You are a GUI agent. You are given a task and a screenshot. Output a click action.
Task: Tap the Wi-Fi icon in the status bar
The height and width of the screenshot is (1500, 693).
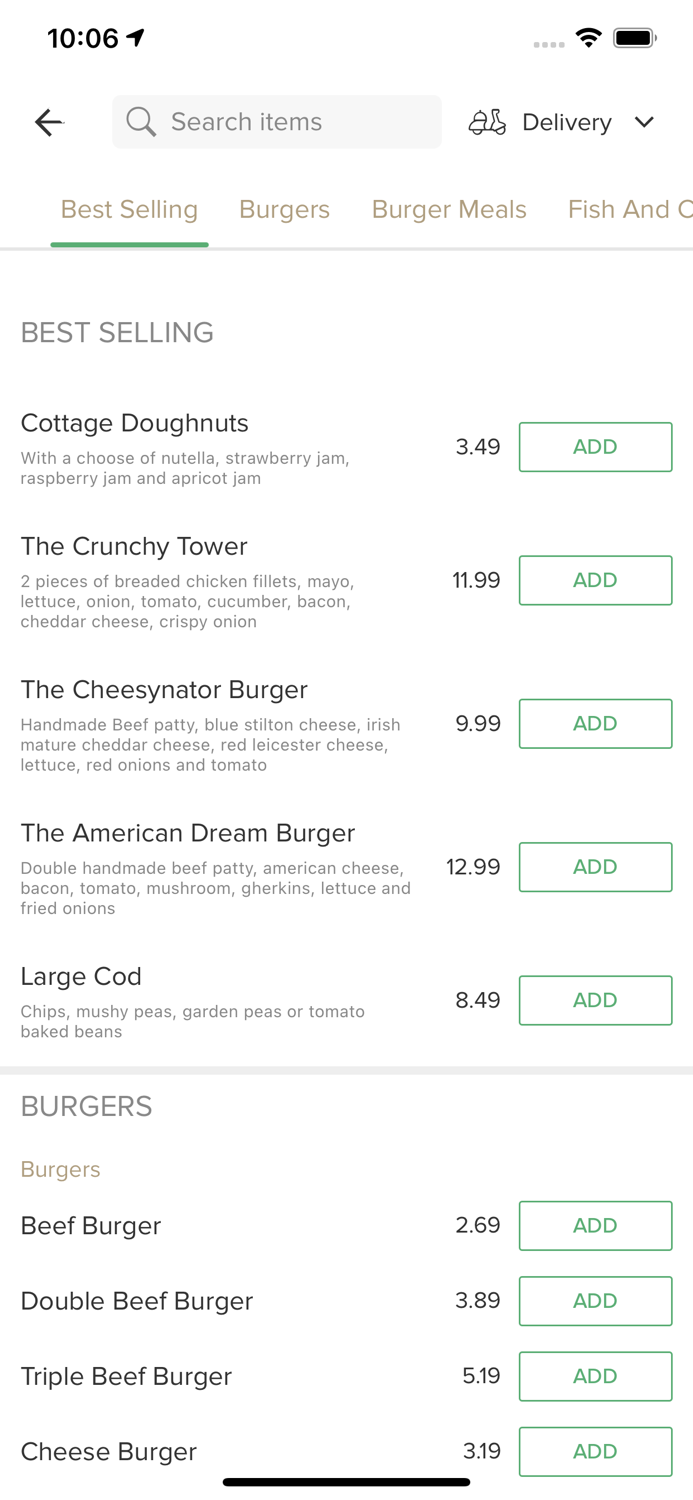coord(589,36)
